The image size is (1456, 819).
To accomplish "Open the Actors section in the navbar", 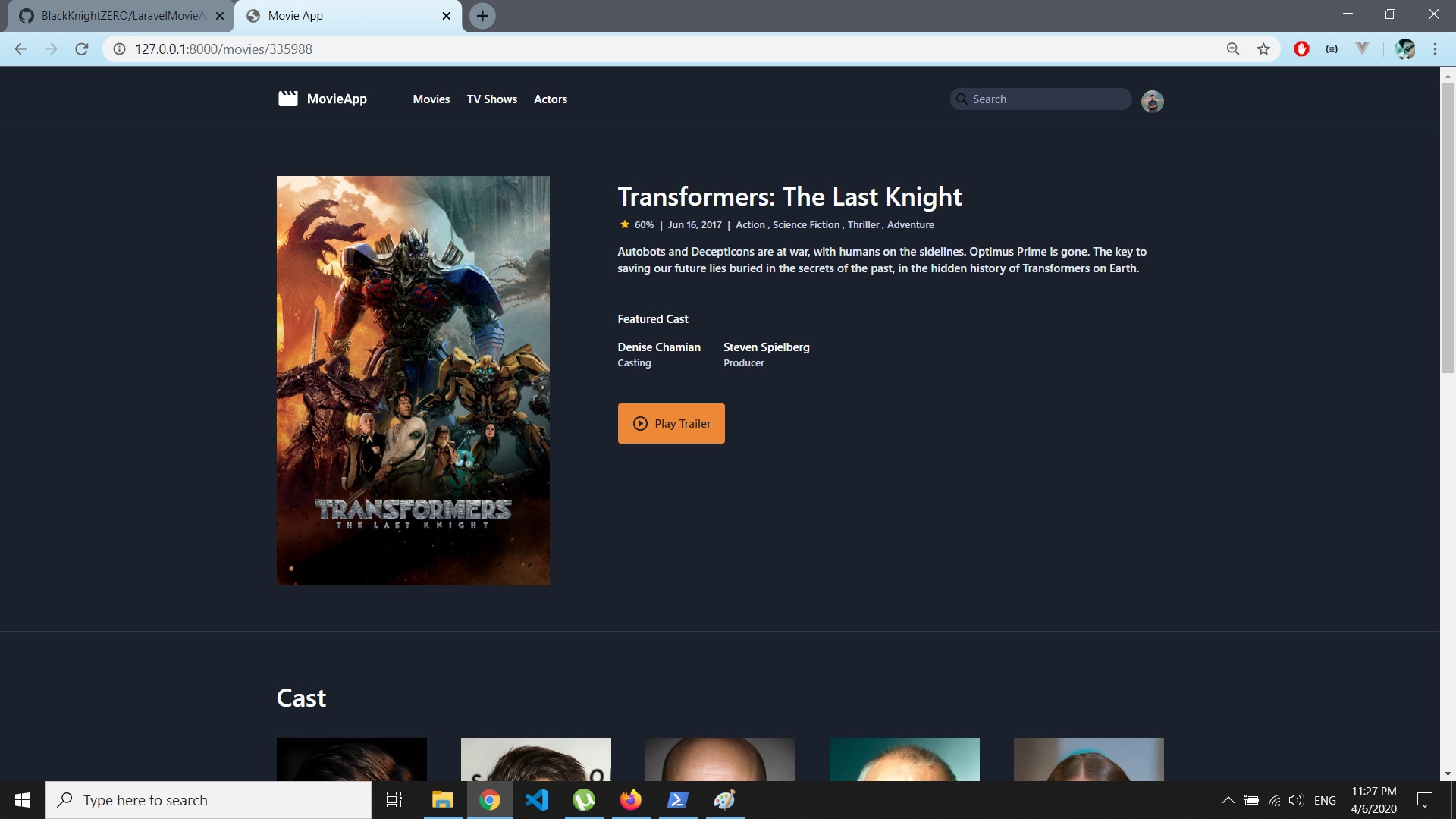I will (x=551, y=99).
